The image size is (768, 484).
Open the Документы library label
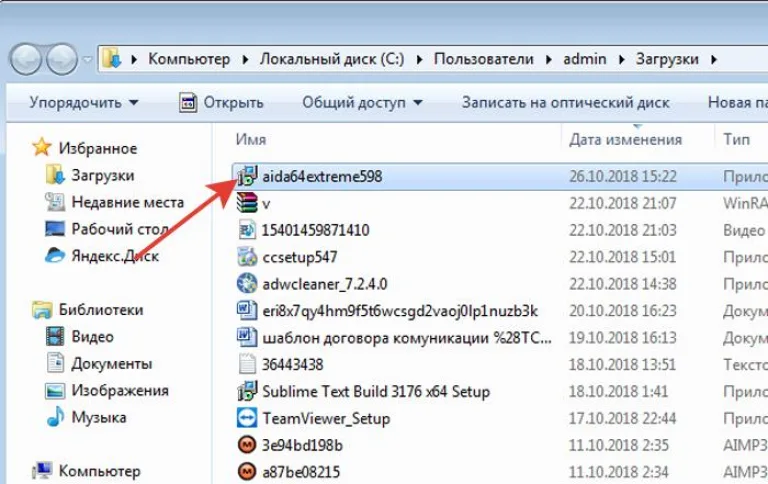tap(112, 363)
